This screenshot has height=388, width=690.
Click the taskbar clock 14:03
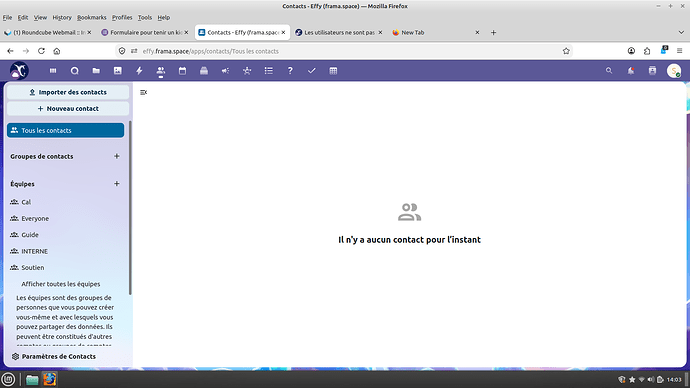674,380
